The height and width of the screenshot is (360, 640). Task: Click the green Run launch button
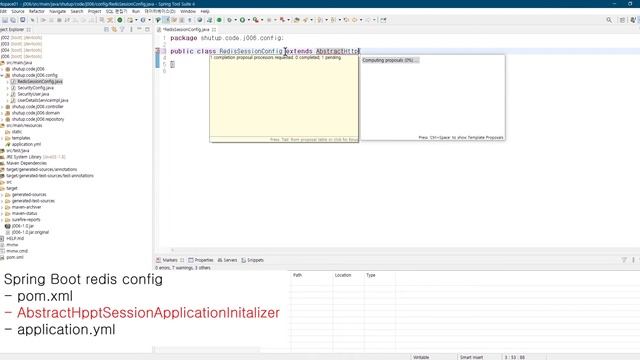point(242,20)
